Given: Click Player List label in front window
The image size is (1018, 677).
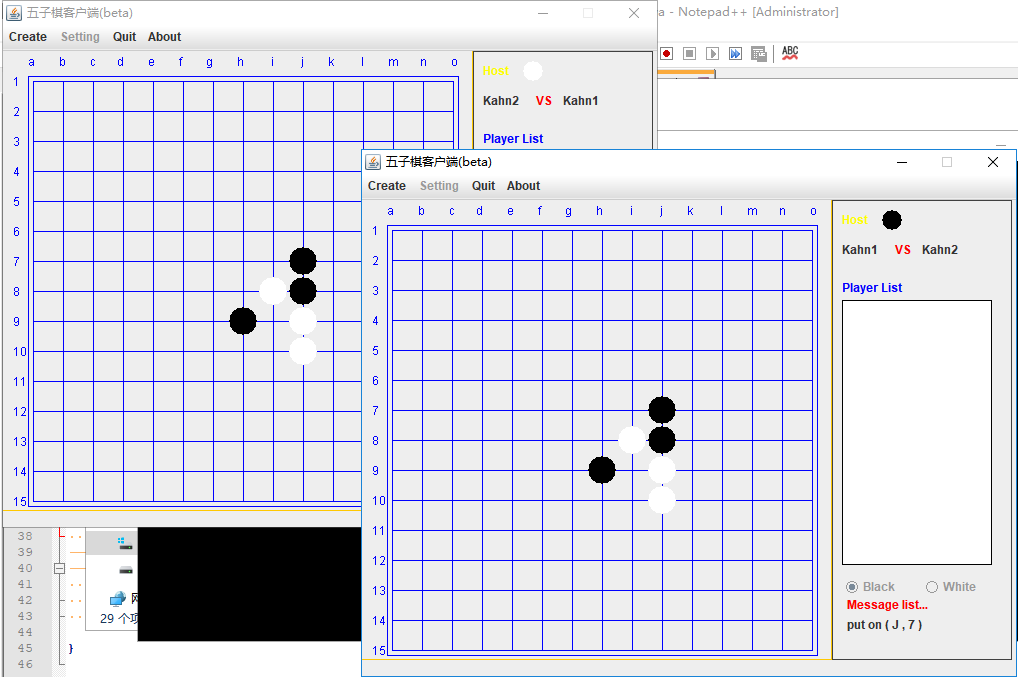Looking at the screenshot, I should click(x=872, y=288).
